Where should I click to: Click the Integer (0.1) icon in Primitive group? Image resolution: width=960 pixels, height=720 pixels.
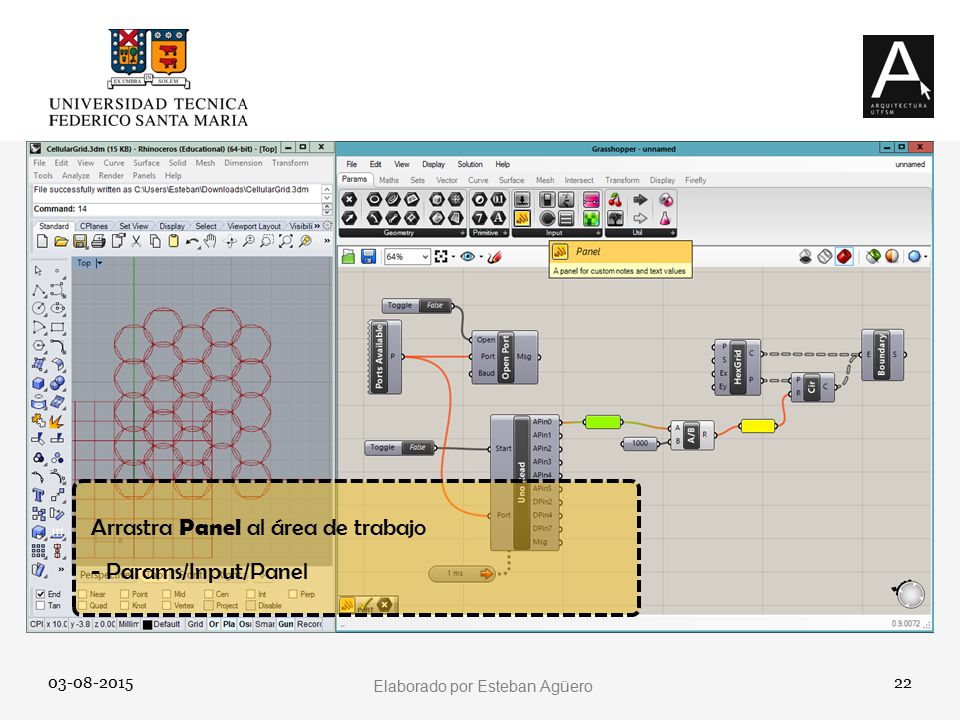pyautogui.click(x=498, y=200)
